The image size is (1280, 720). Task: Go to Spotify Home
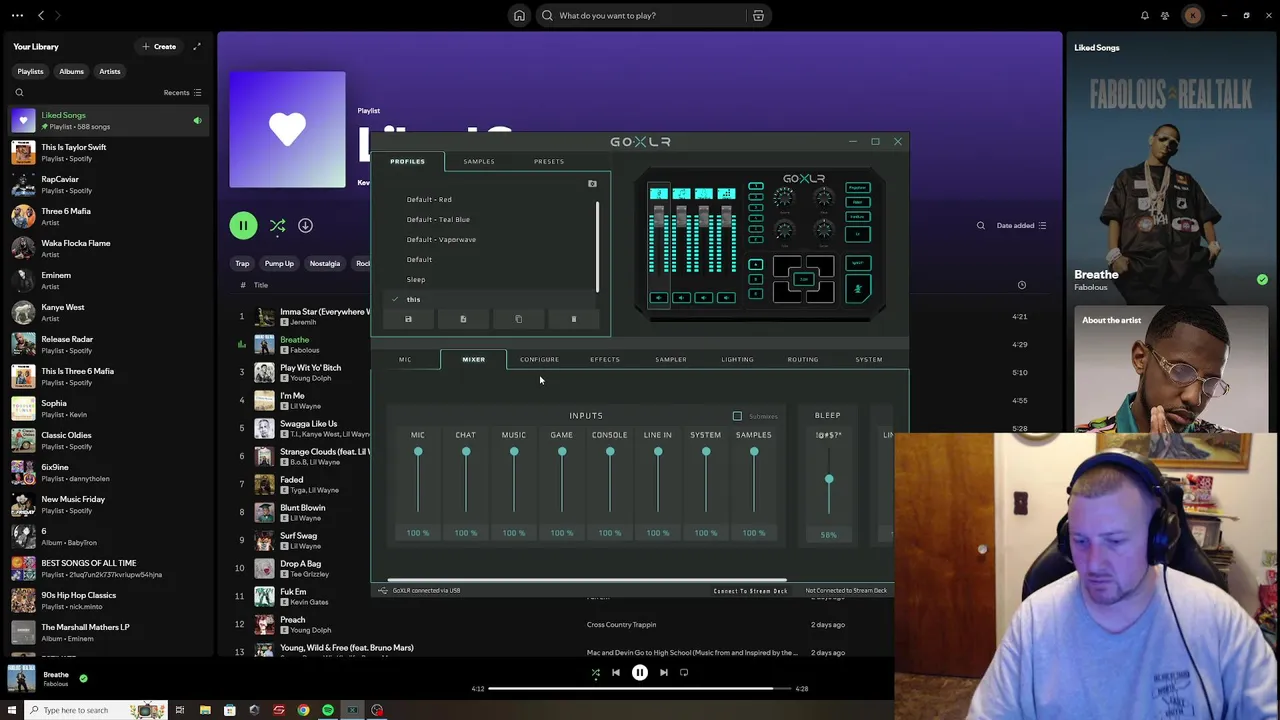click(519, 15)
